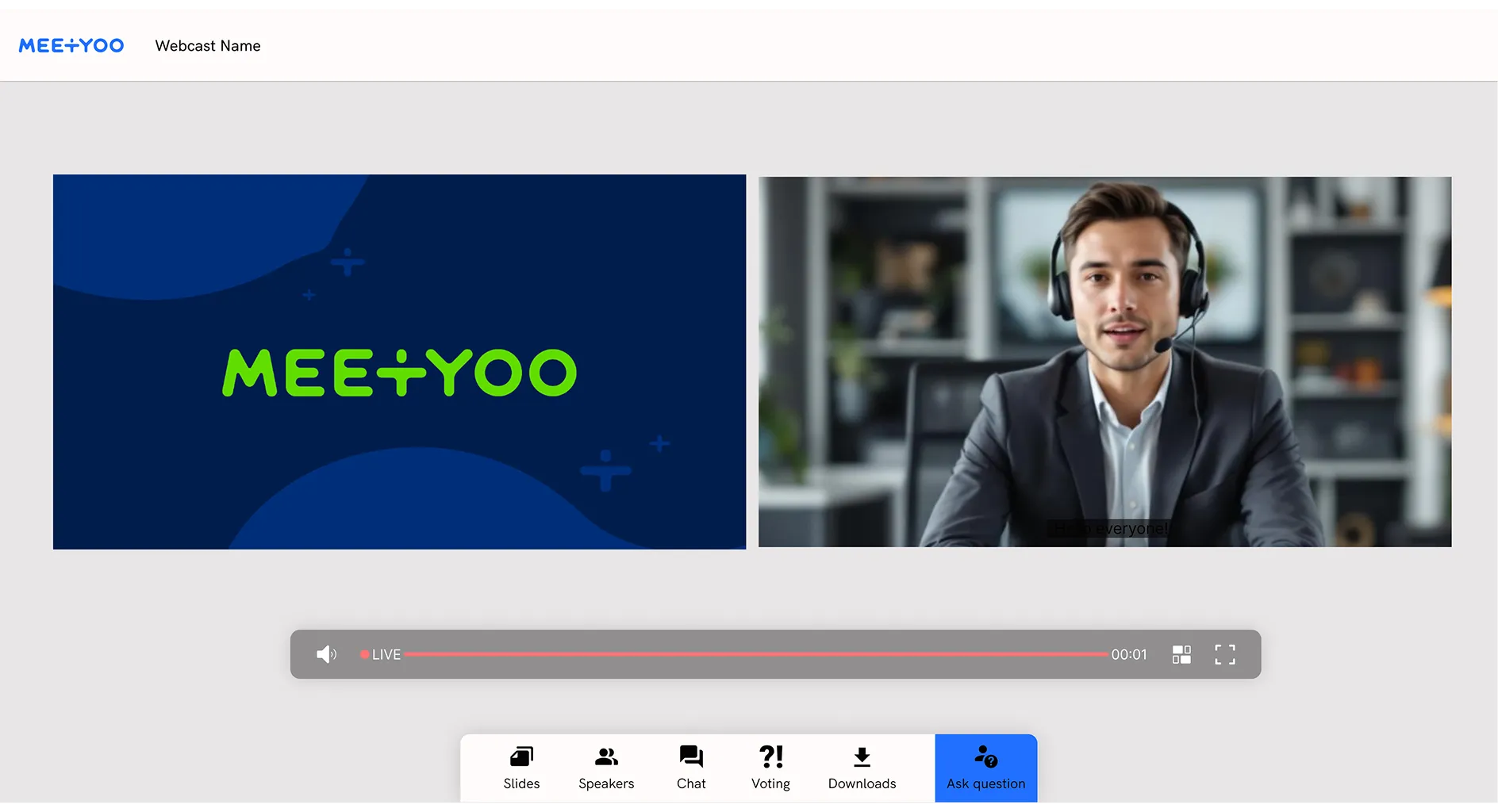Click the Chat bubble icon
Screen dimensions: 1498x812
point(691,756)
